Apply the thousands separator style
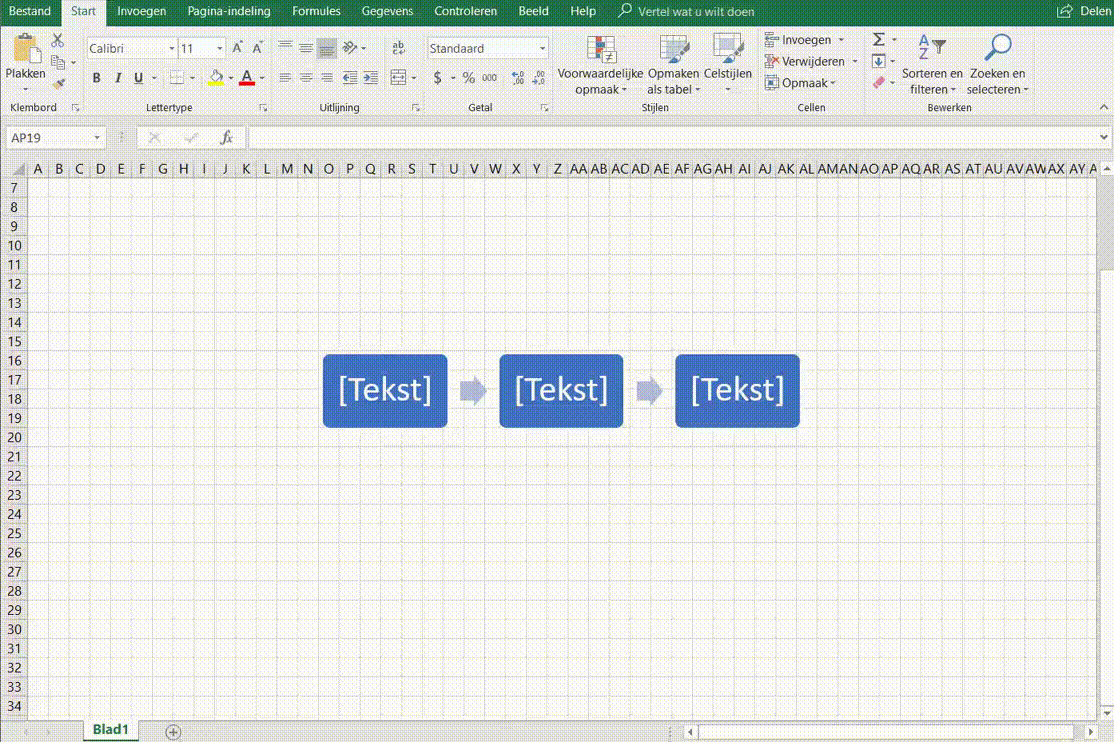 [490, 77]
